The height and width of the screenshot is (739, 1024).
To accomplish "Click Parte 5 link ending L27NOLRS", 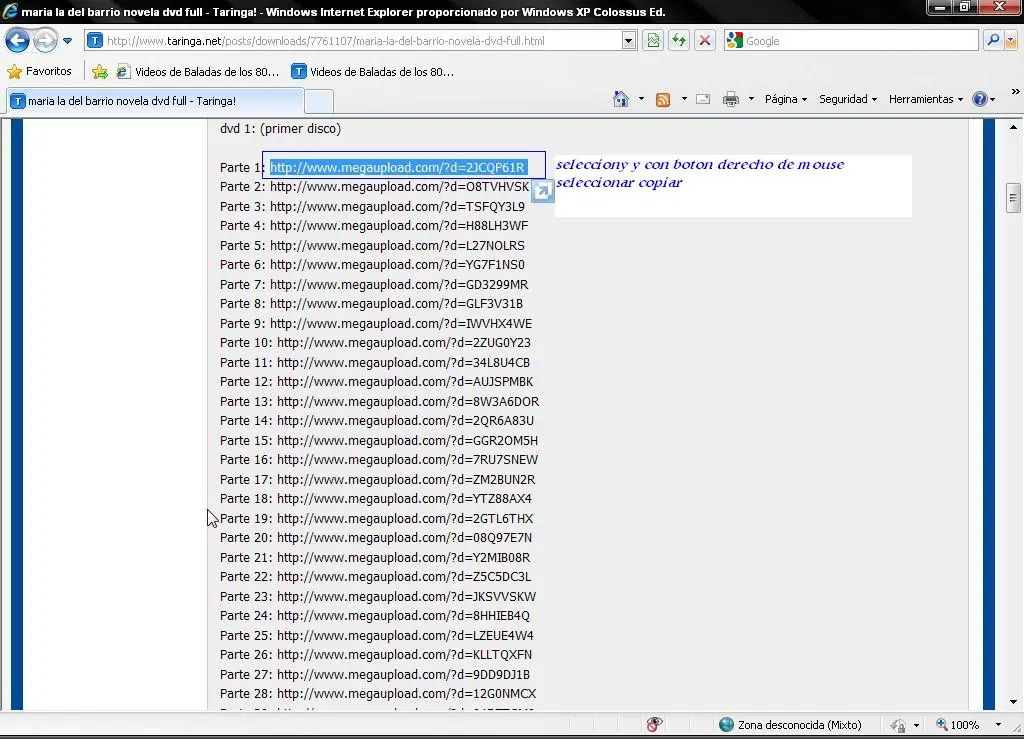I will [397, 245].
